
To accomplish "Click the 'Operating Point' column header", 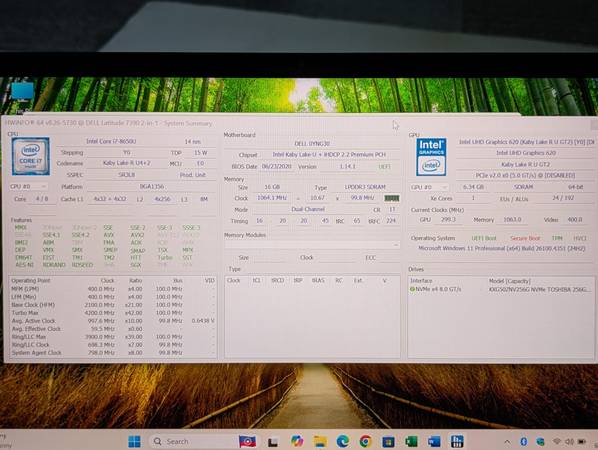I will [x=31, y=280].
